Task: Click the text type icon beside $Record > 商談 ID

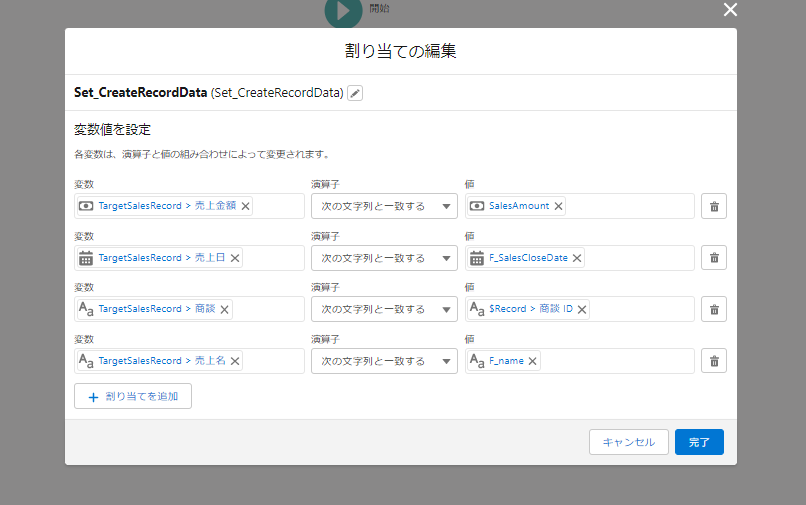Action: click(x=477, y=309)
